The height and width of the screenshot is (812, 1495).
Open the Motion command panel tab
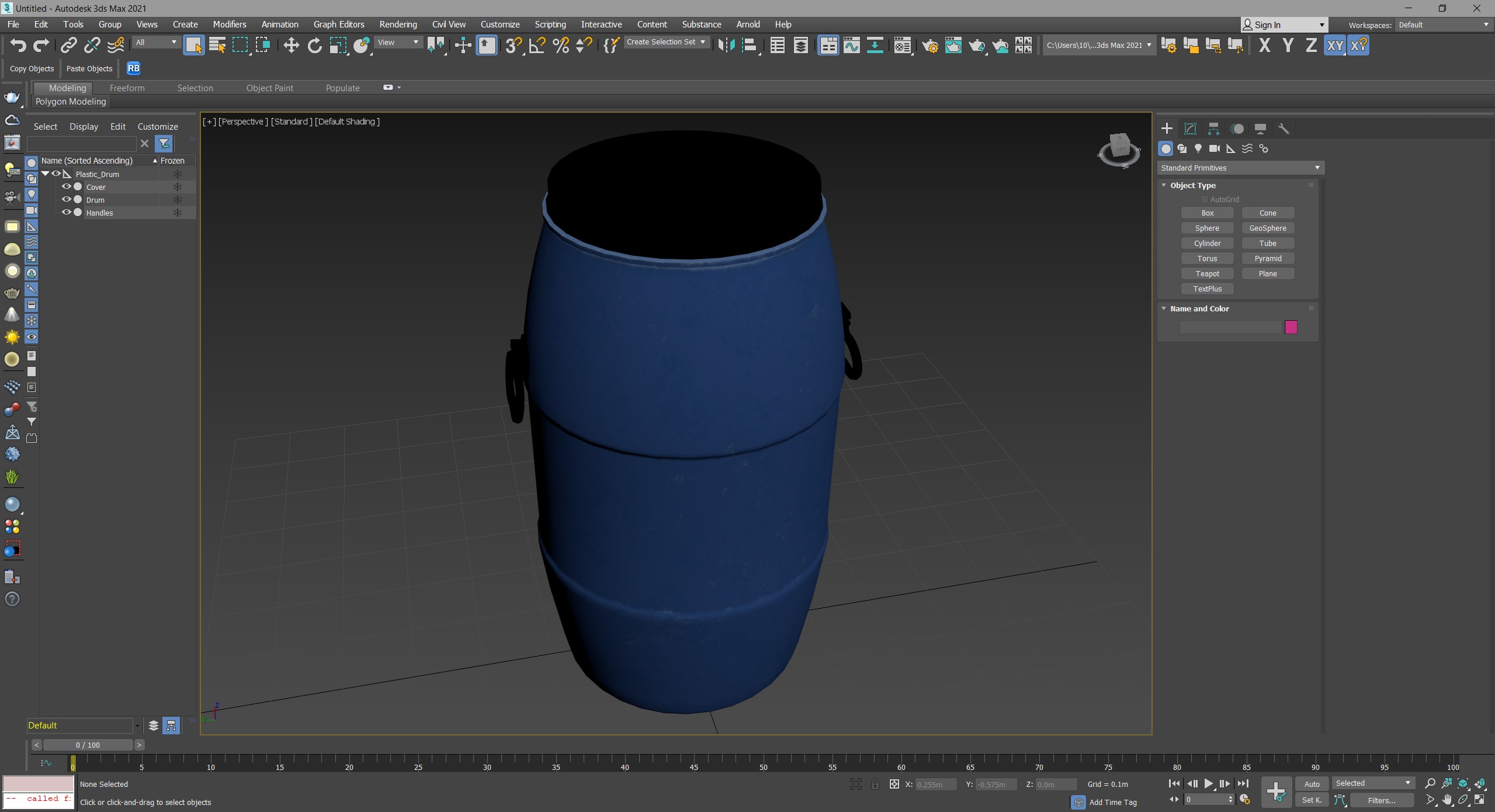click(x=1237, y=129)
